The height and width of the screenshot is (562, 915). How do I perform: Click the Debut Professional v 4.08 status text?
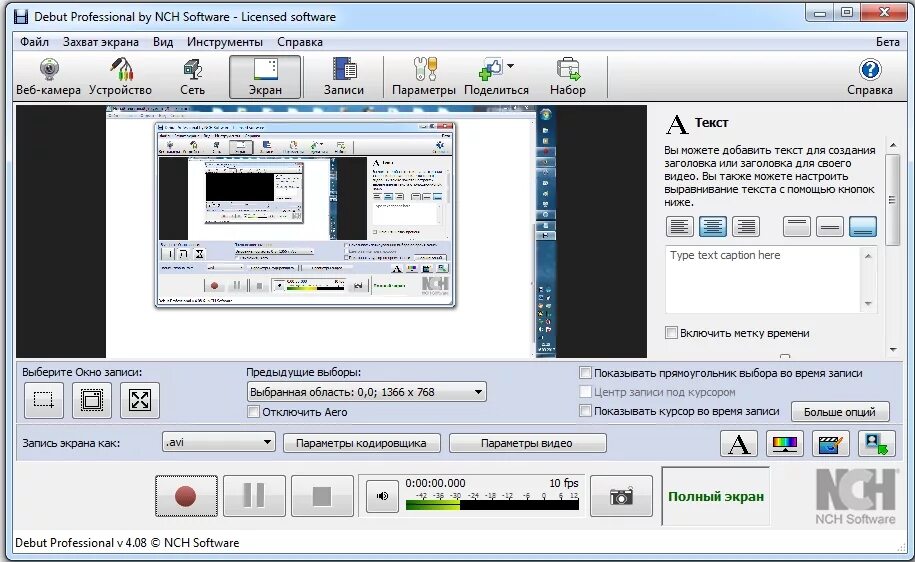(127, 543)
